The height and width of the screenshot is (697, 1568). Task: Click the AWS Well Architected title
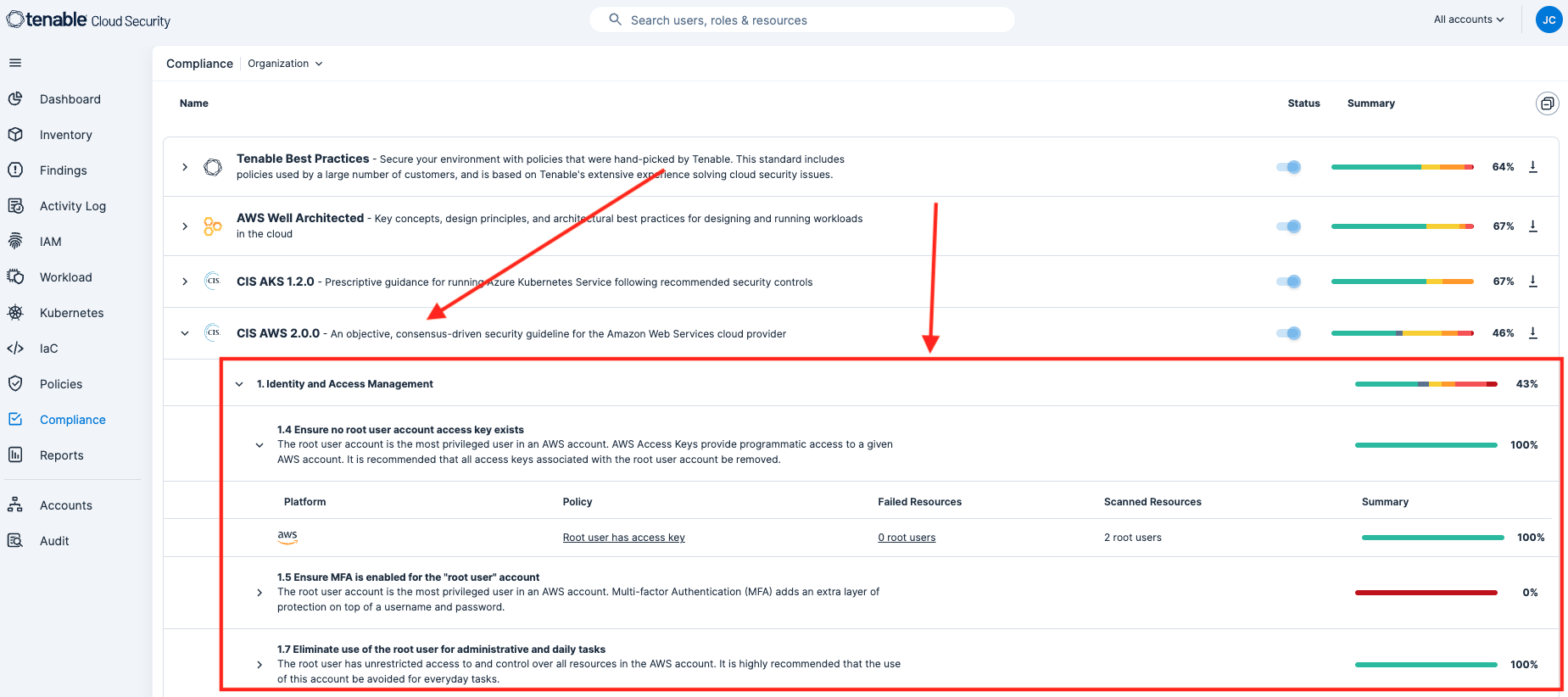(x=300, y=218)
